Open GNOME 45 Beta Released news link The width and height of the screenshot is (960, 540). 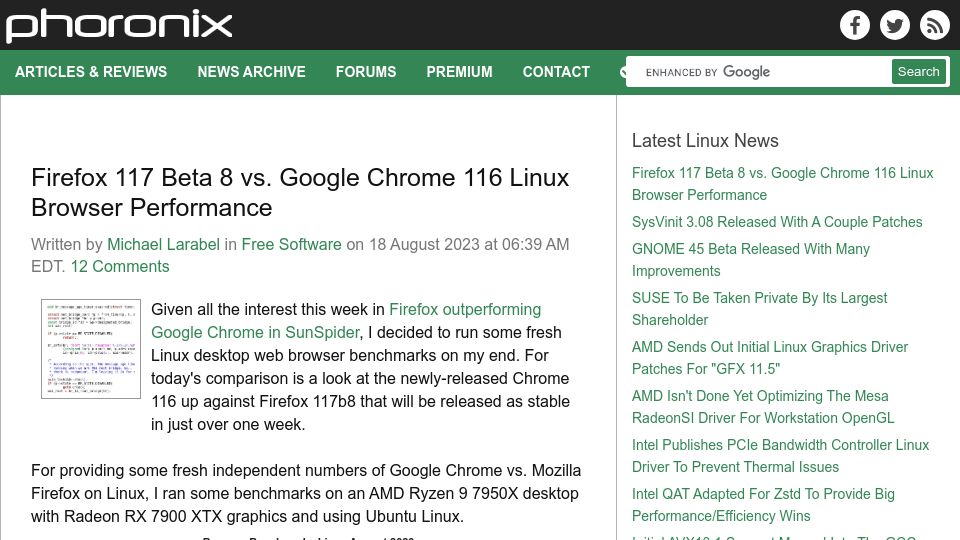click(x=751, y=260)
